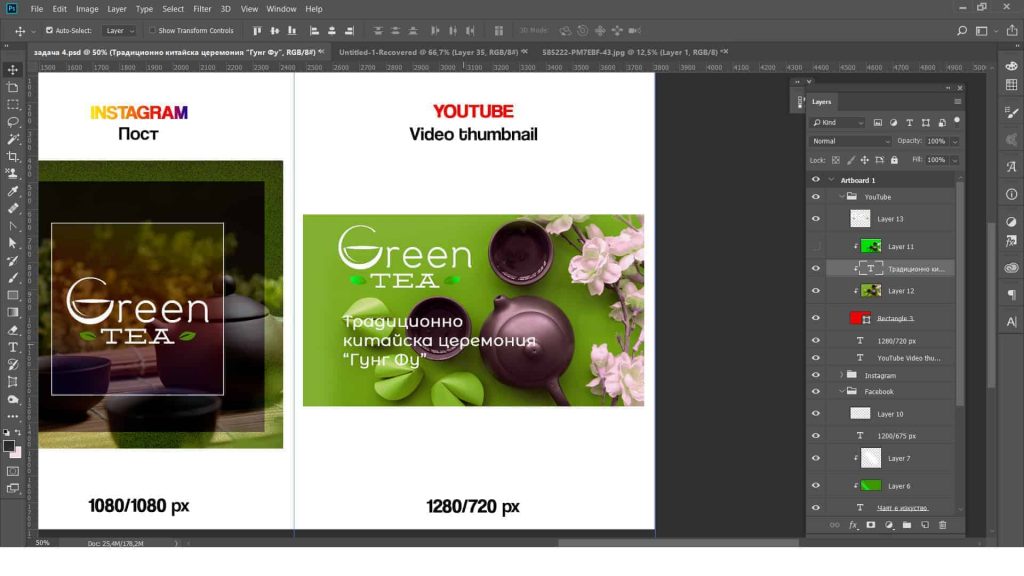The image size is (1024, 576).
Task: Expand the Instagram group chevron
Action: [841, 375]
